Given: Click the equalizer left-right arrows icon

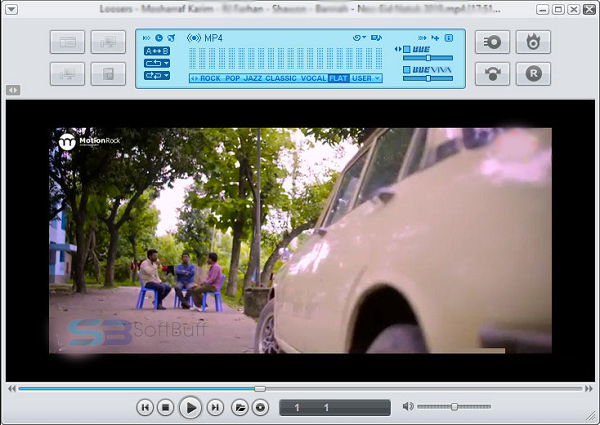Looking at the screenshot, I should [194, 78].
